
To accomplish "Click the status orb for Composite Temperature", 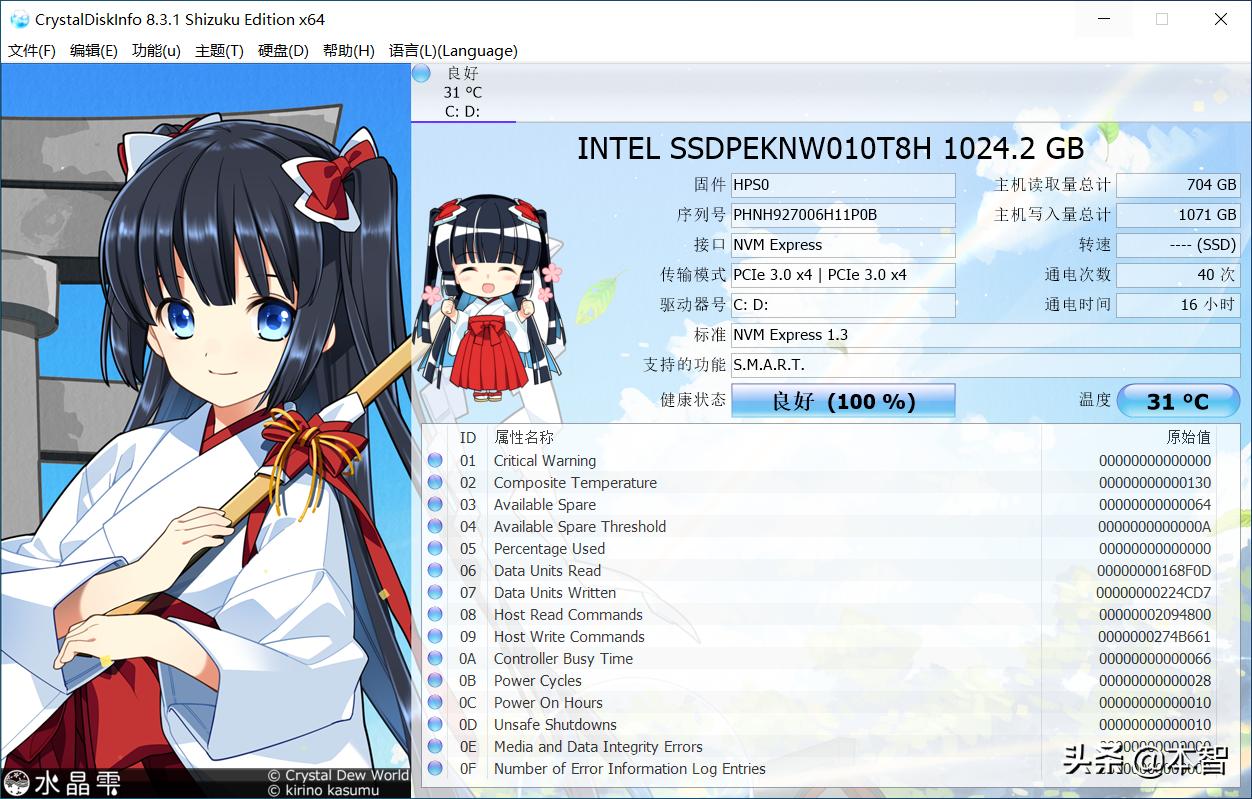I will pos(435,483).
